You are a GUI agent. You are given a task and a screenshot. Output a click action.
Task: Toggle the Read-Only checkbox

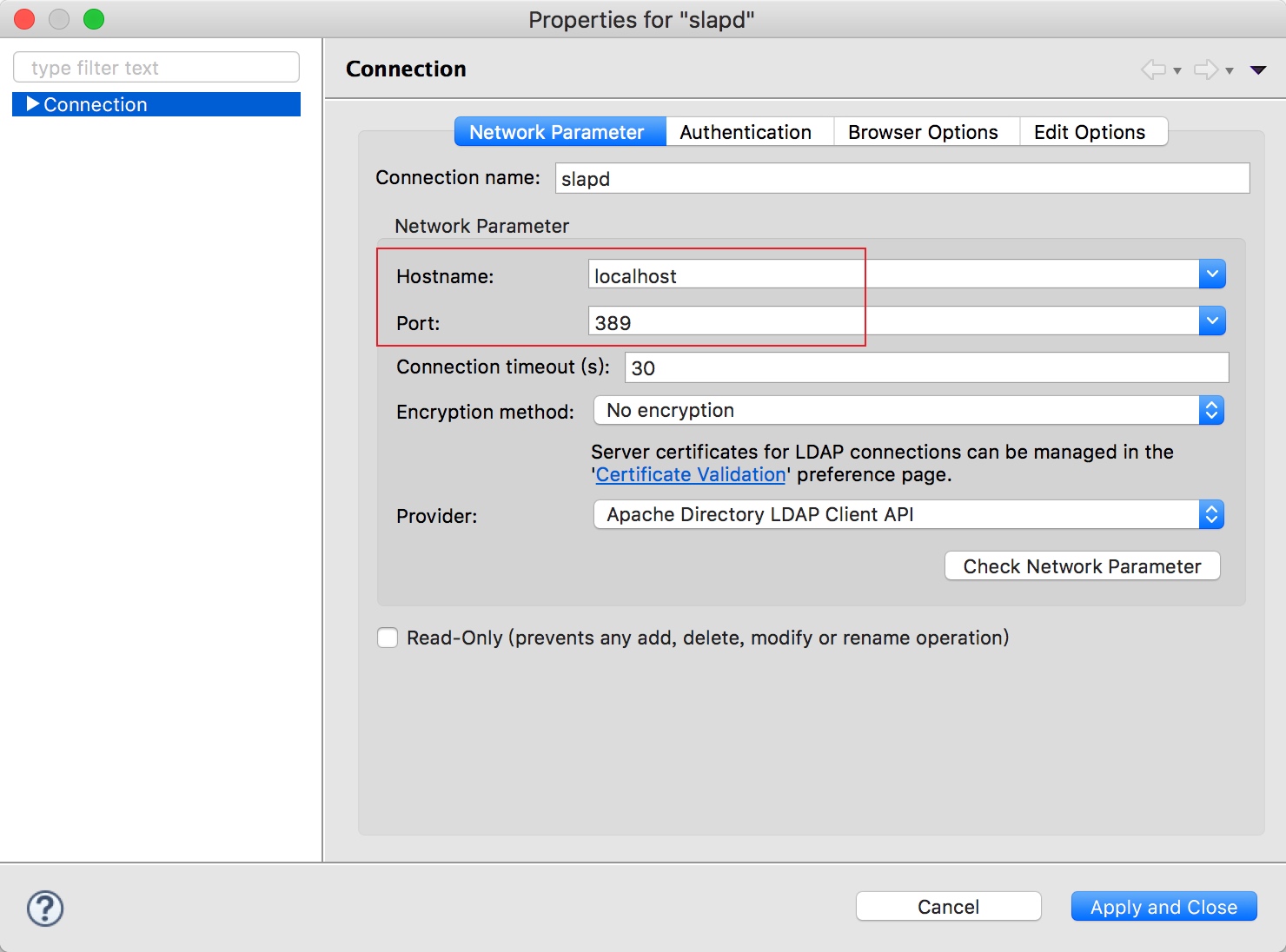388,638
